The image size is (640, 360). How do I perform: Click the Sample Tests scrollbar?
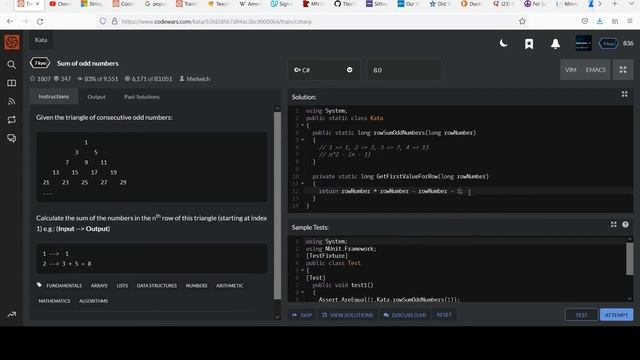click(629, 259)
